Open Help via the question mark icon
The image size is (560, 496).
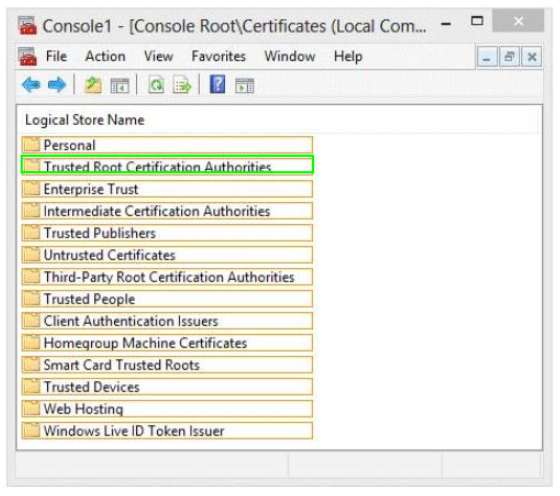coord(217,85)
